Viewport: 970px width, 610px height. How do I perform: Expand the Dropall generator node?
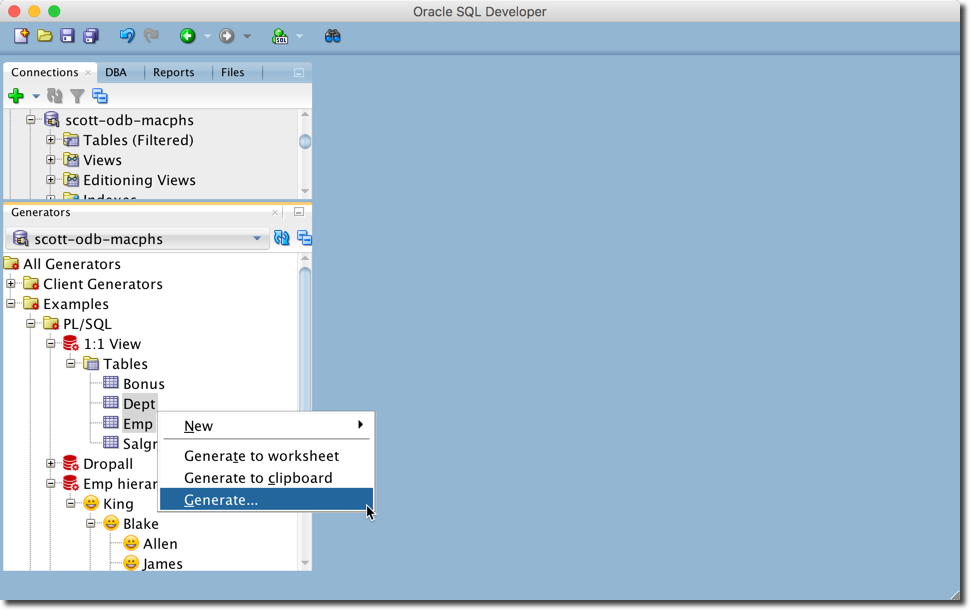click(51, 463)
